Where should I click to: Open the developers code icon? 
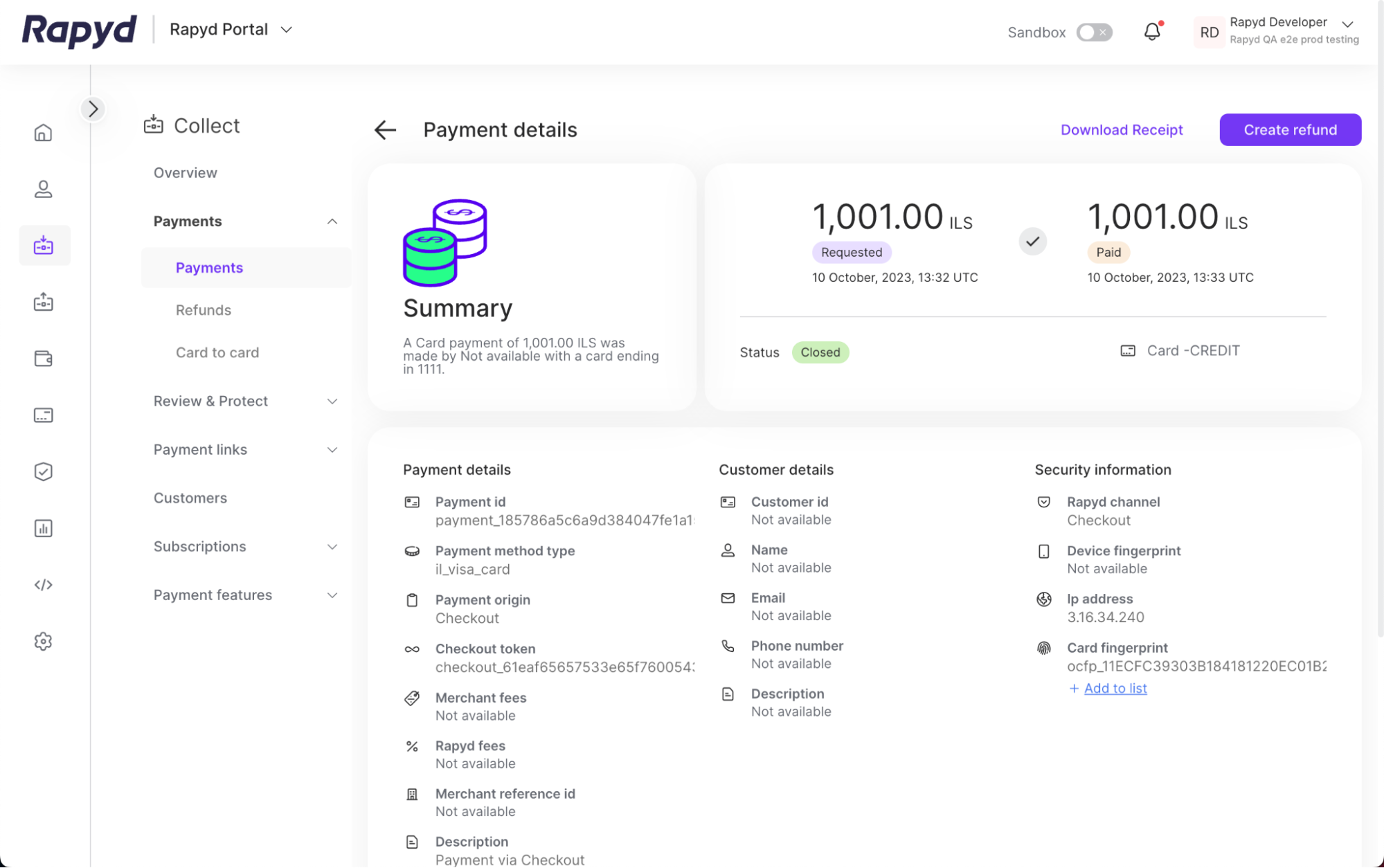tap(43, 585)
